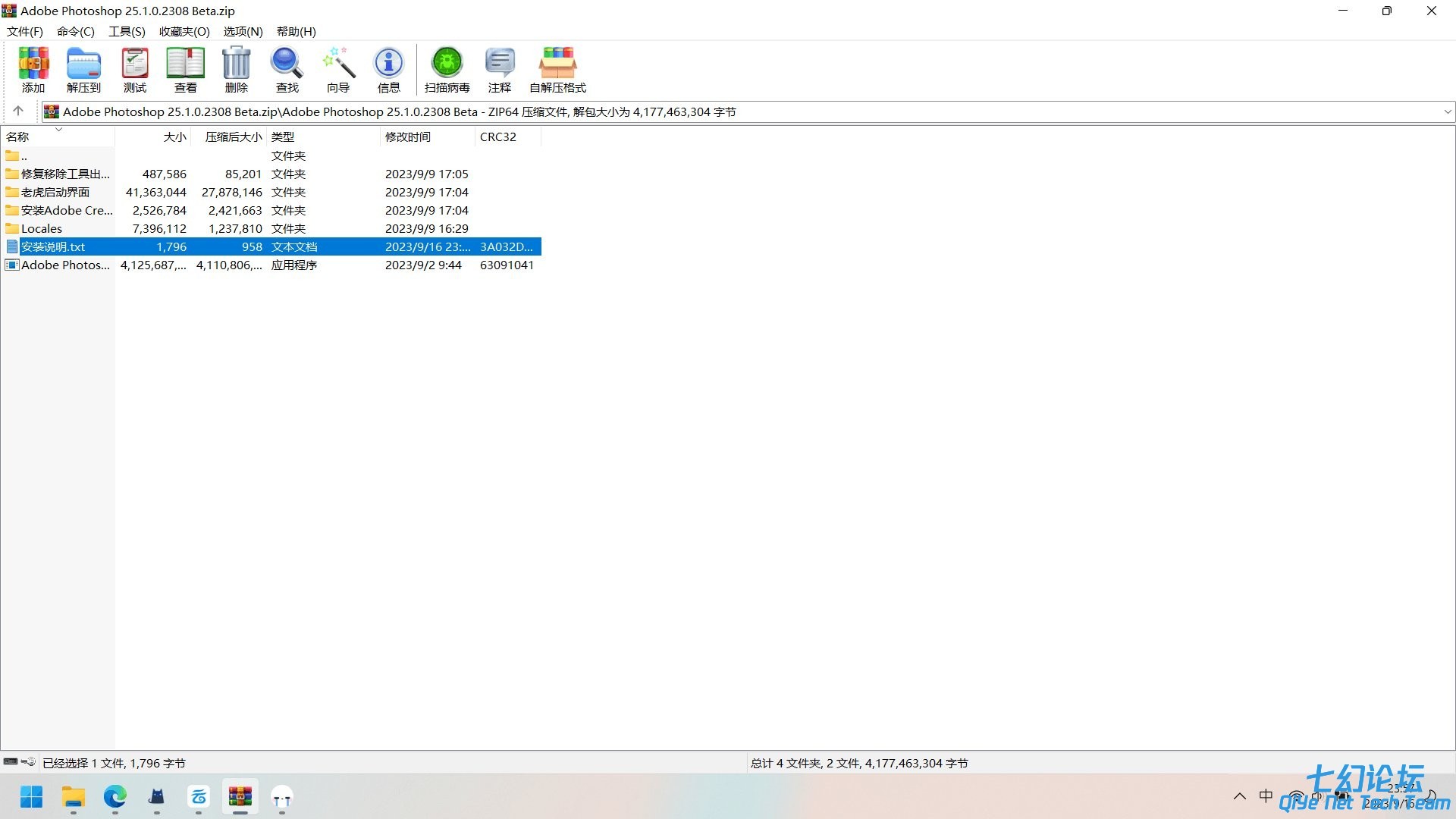
Task: Sort by CRC32 column header
Action: pyautogui.click(x=508, y=136)
